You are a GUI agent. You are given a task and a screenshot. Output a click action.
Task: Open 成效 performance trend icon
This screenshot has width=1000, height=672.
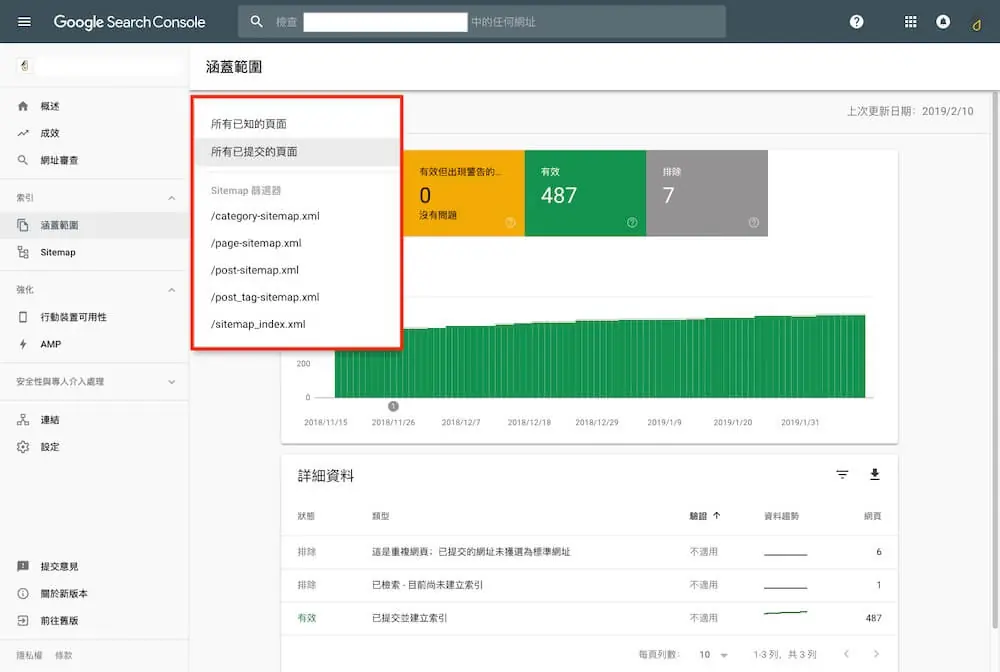coord(23,133)
